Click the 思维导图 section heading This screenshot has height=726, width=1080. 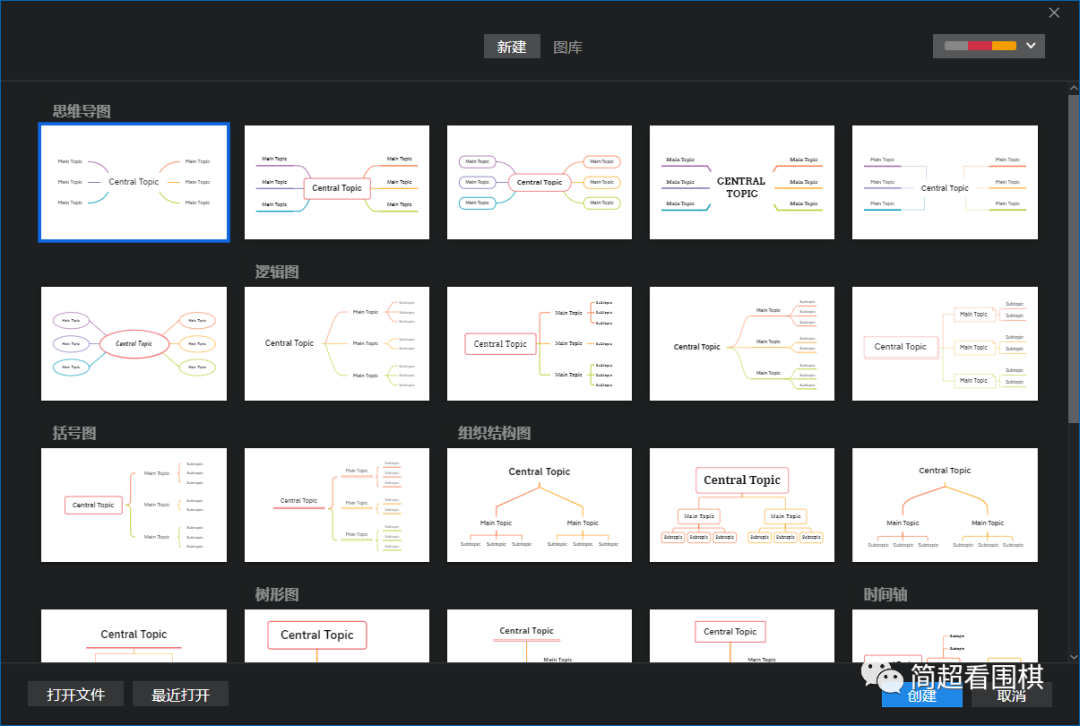pyautogui.click(x=81, y=111)
